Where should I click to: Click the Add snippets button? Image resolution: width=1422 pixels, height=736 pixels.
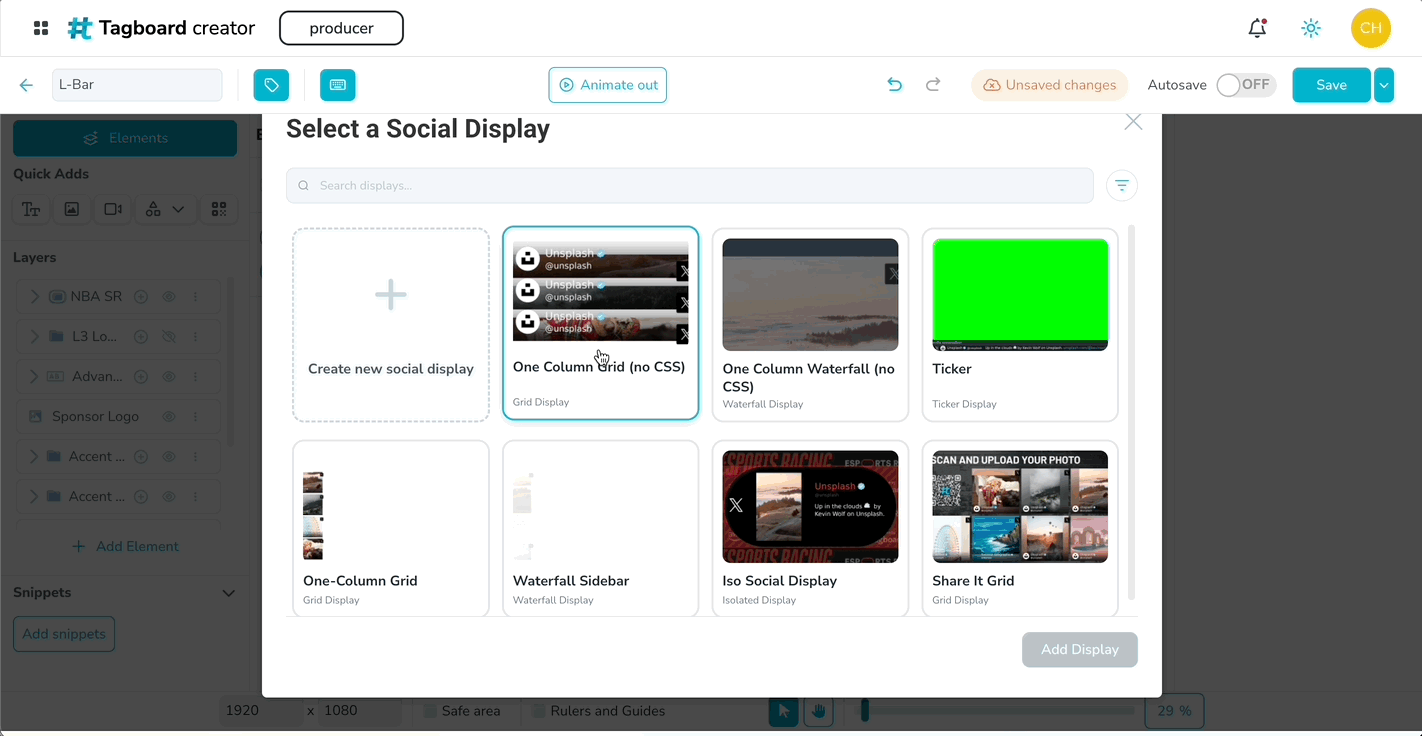[64, 634]
